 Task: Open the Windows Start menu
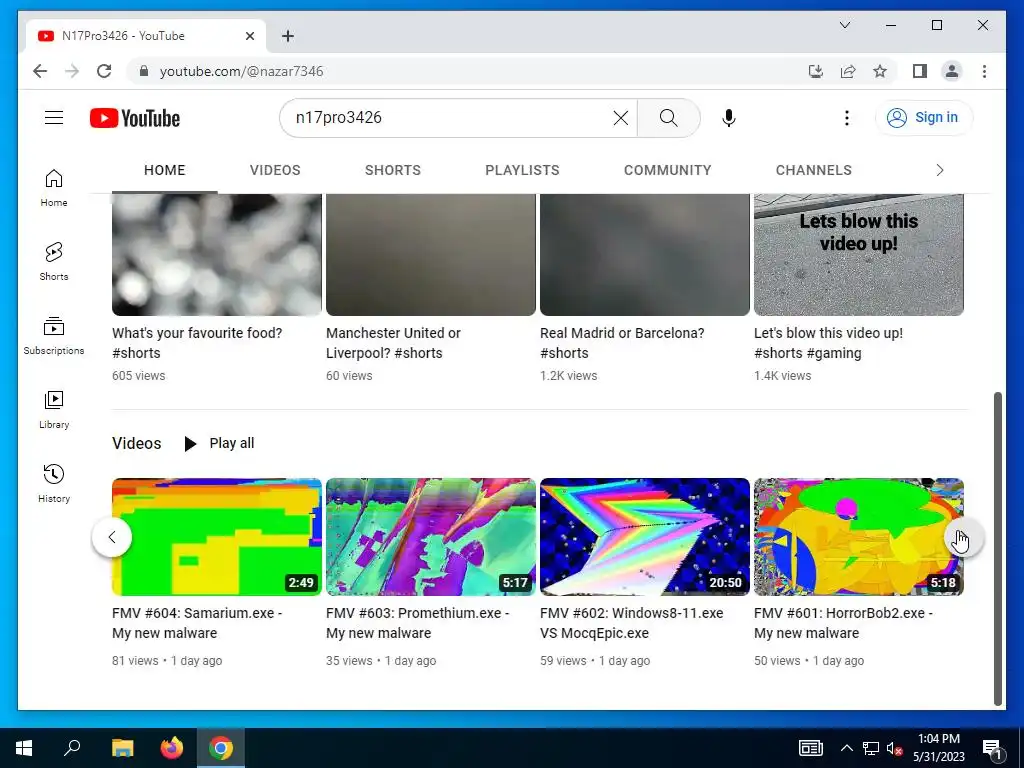click(x=24, y=748)
